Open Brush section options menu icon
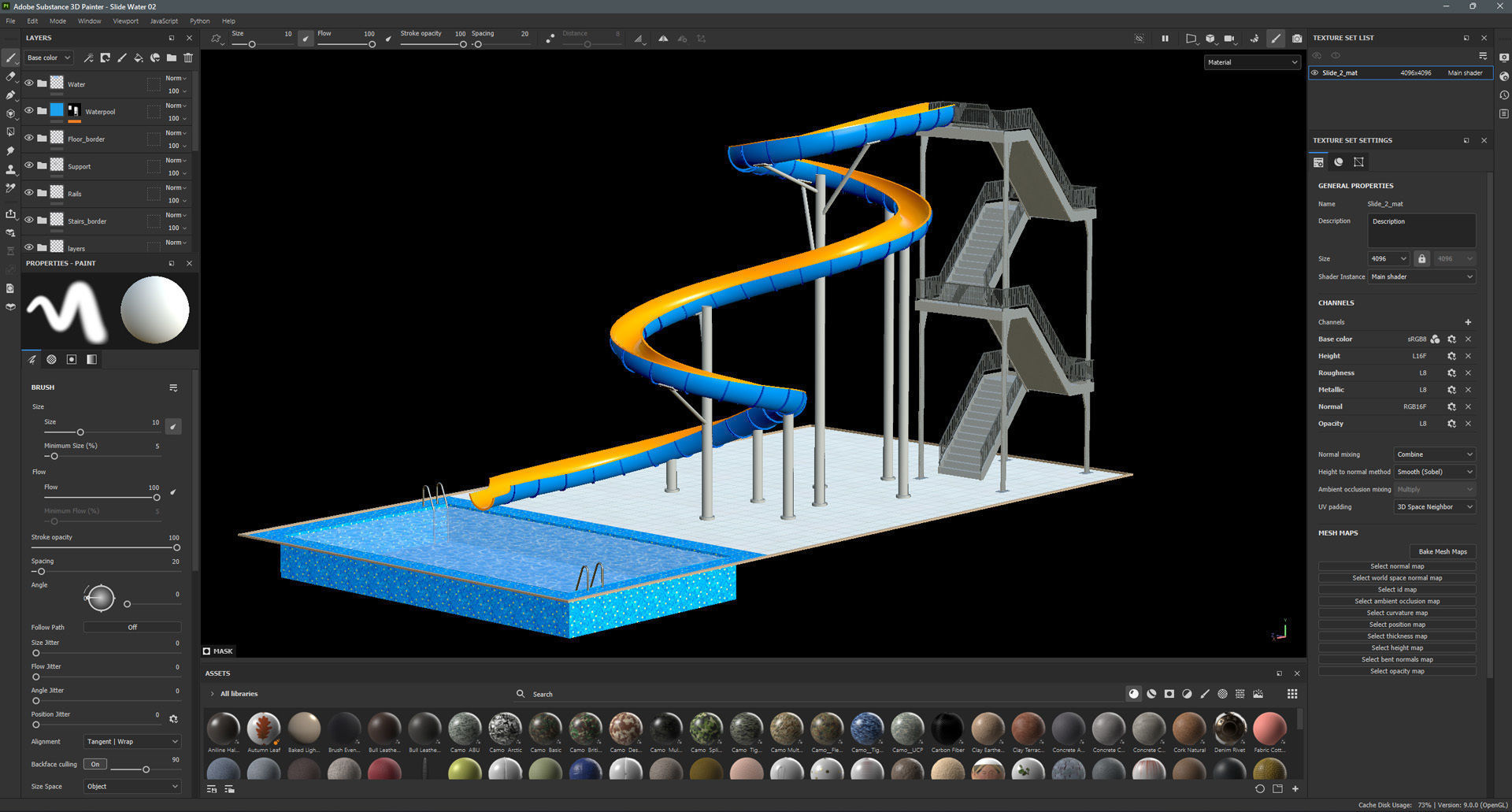Screen dimensions: 1512x812 (x=173, y=387)
